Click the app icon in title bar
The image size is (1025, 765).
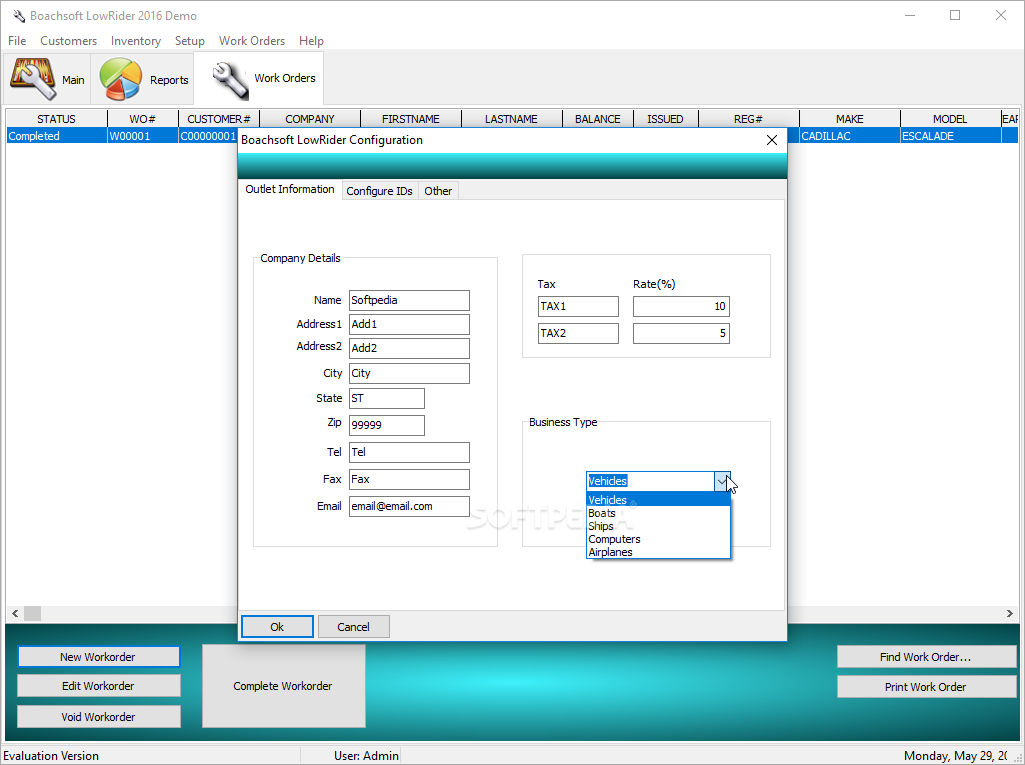pos(18,16)
